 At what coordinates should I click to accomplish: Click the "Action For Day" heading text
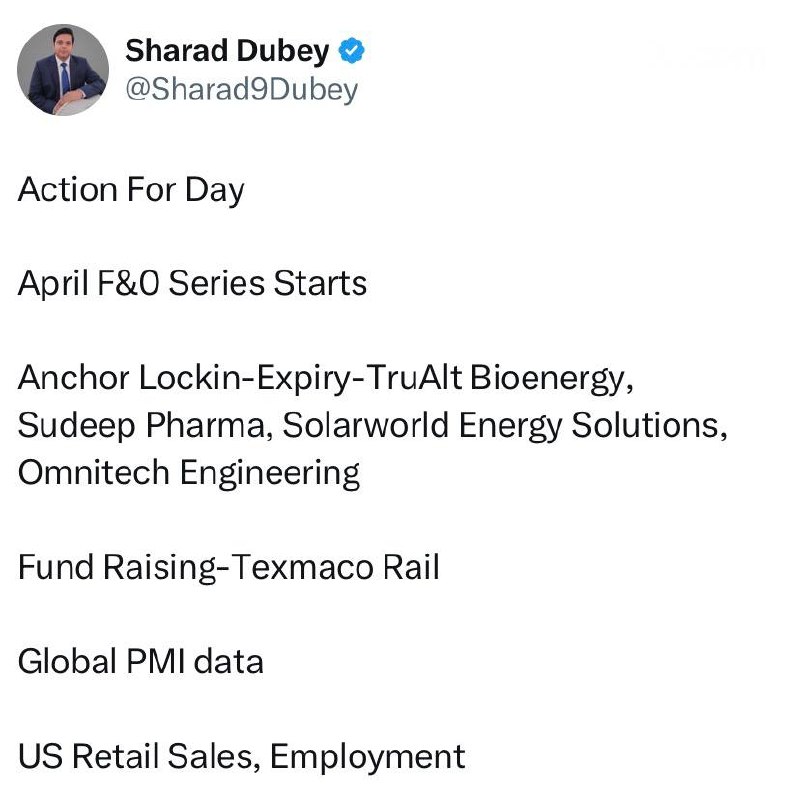pyautogui.click(x=131, y=189)
